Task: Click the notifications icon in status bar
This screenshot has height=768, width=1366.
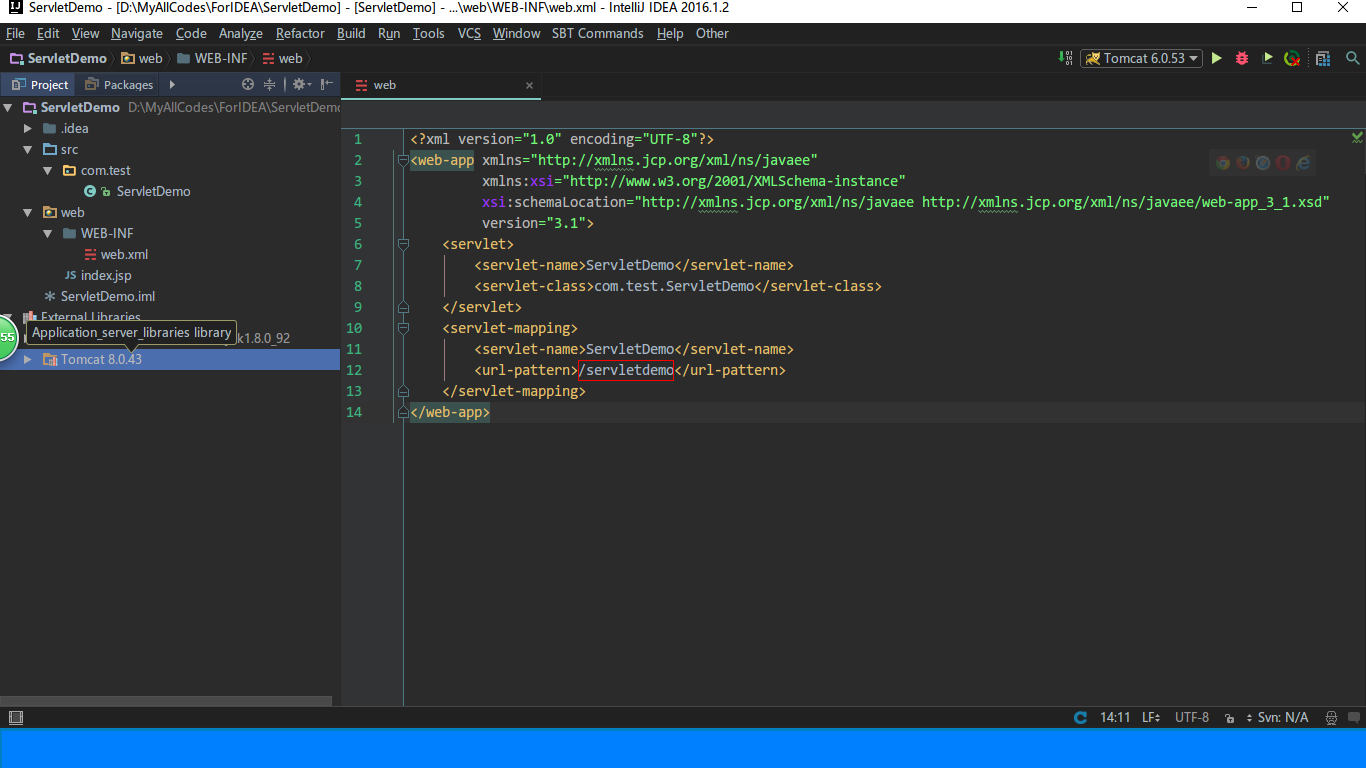Action: 1353,717
